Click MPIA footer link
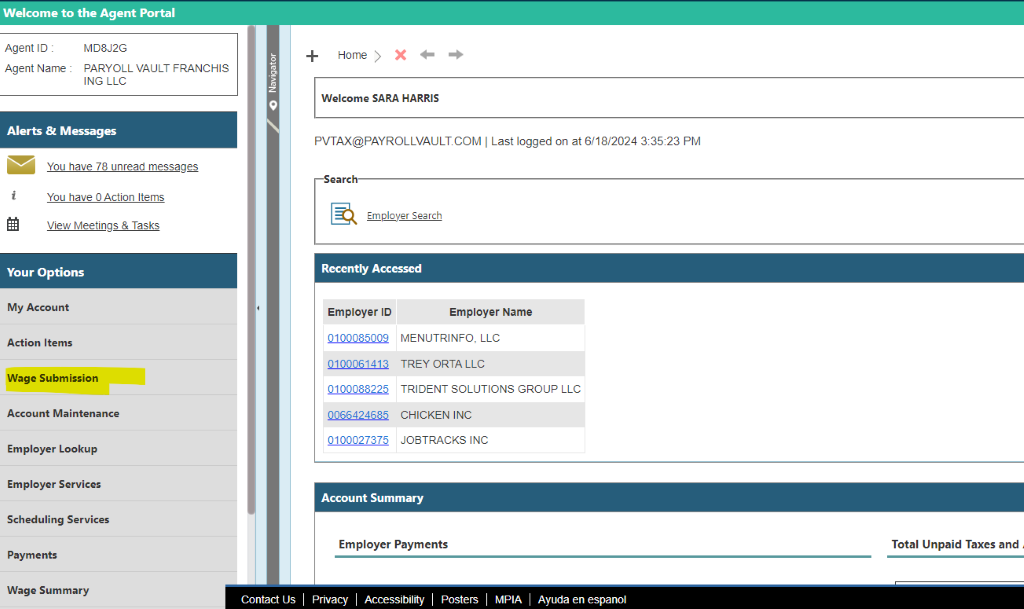The height and width of the screenshot is (609, 1024). 508,599
